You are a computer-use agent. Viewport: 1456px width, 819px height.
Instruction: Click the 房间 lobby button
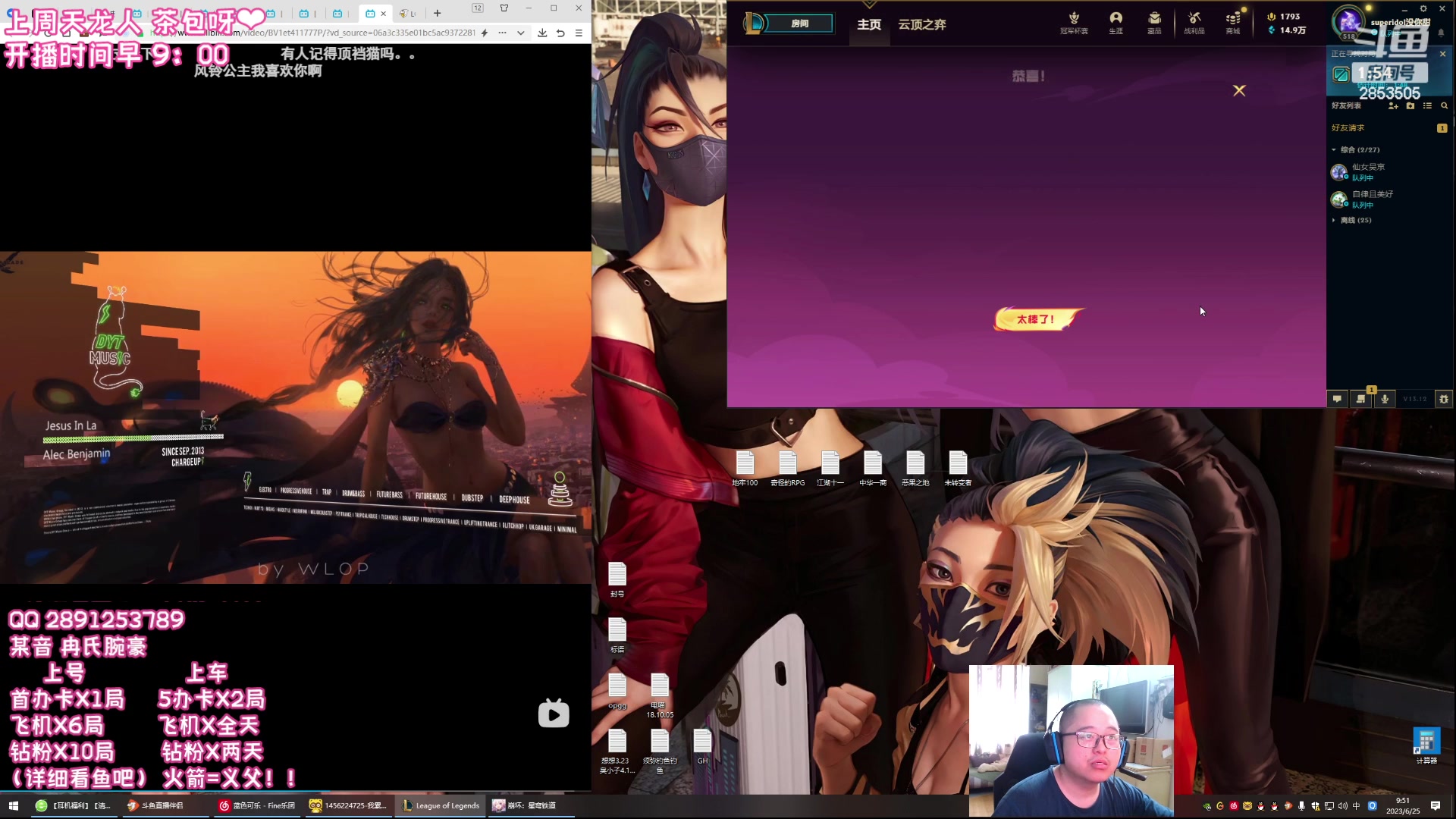pos(799,24)
